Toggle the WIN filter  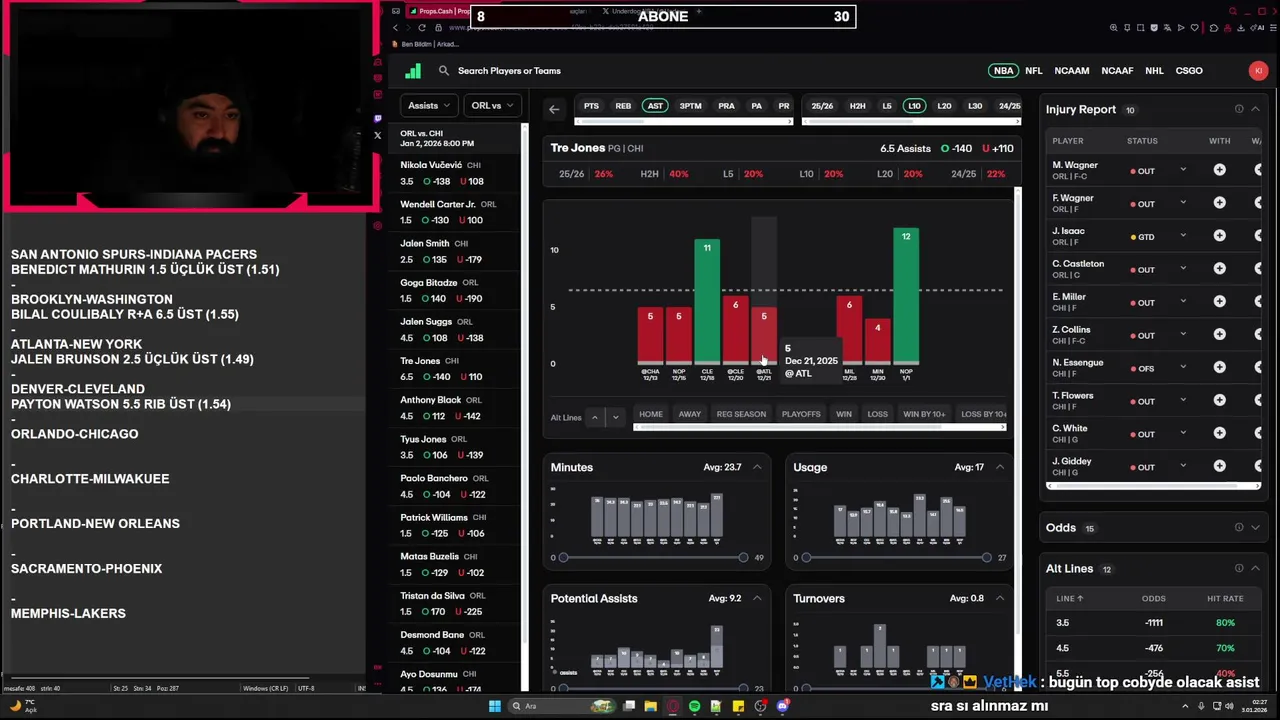(x=844, y=414)
